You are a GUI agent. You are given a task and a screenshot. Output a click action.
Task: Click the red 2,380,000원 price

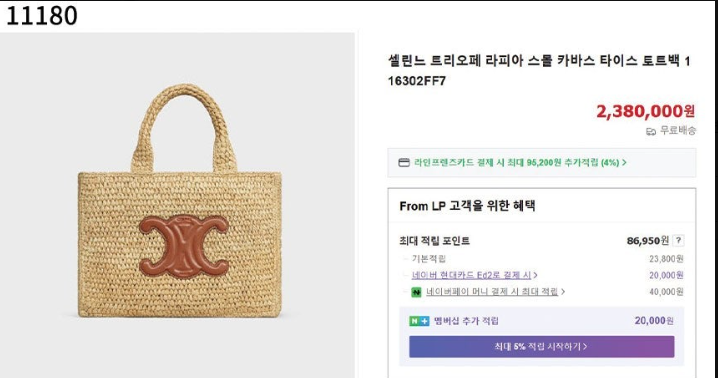(646, 111)
